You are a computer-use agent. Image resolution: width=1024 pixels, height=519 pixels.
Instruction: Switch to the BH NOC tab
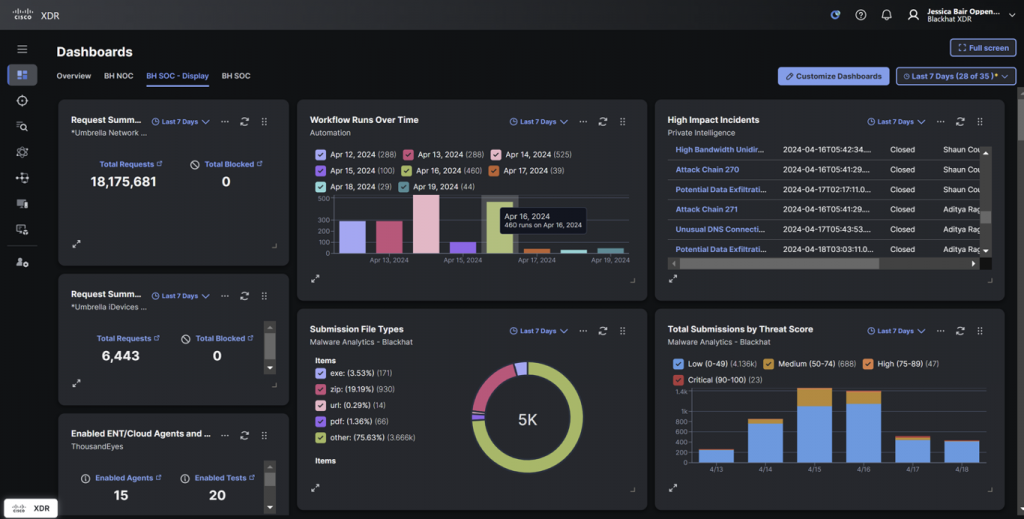tap(118, 76)
